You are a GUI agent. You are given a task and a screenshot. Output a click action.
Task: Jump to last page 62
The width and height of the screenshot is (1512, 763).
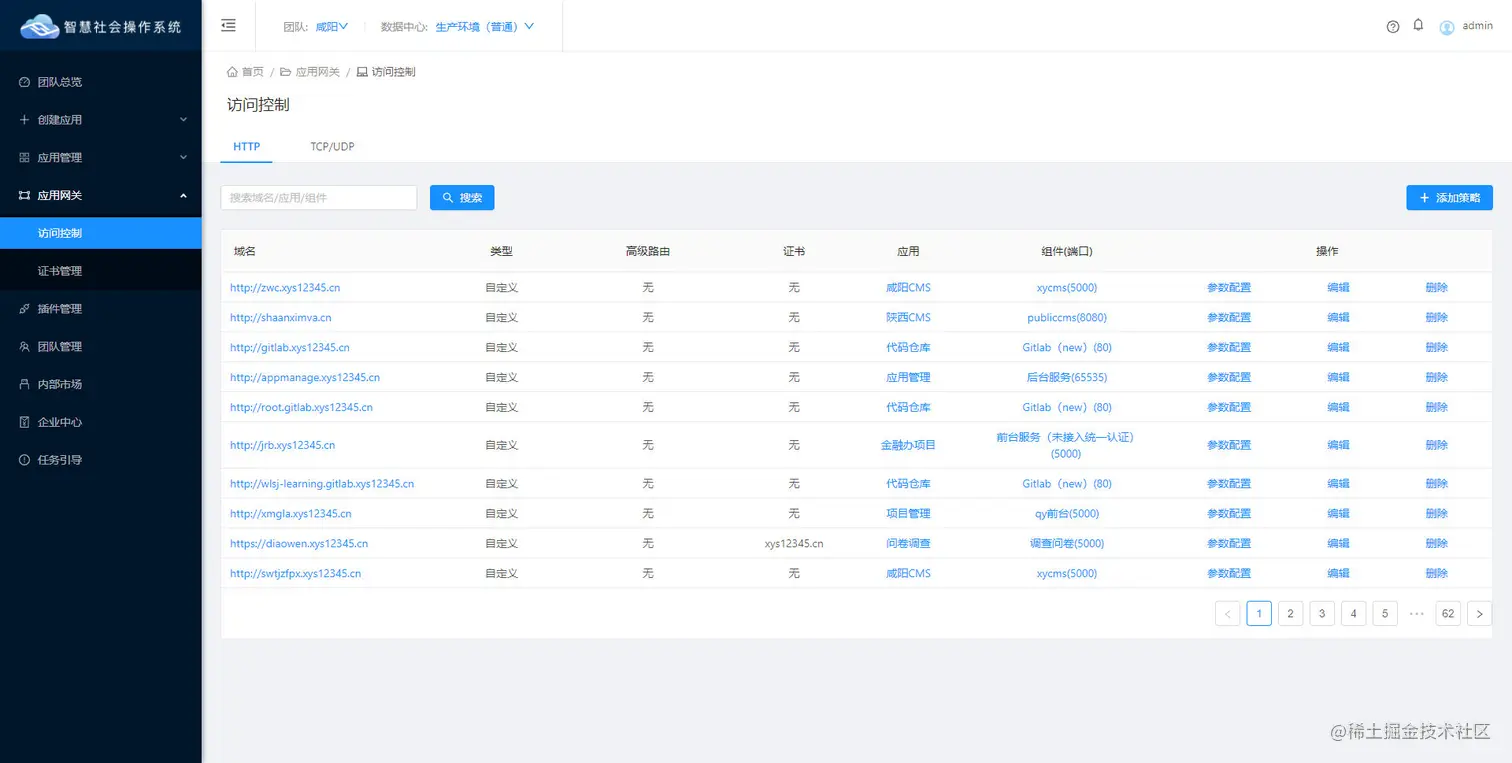pos(1448,613)
